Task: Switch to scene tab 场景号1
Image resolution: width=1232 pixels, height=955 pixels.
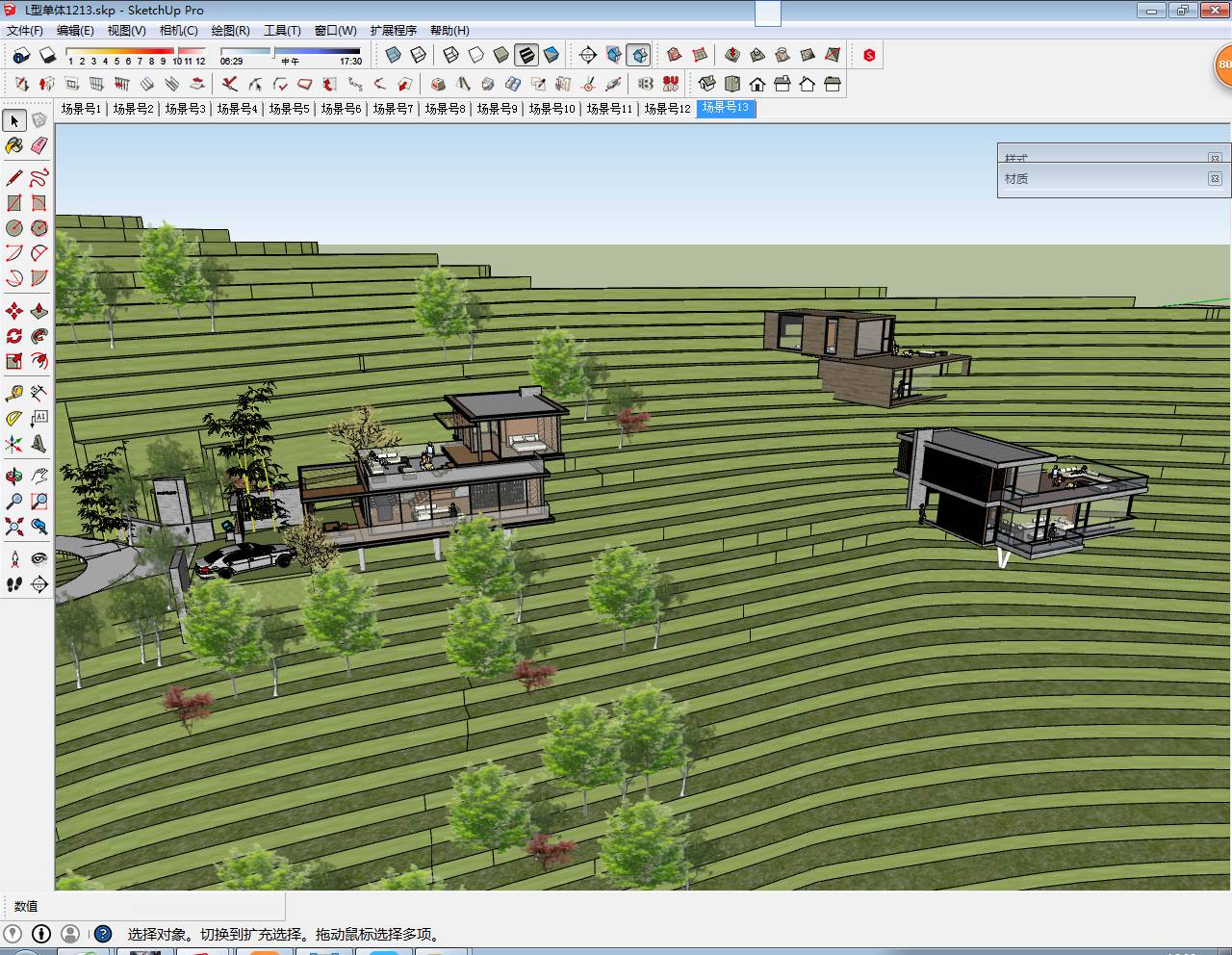Action: 81,109
